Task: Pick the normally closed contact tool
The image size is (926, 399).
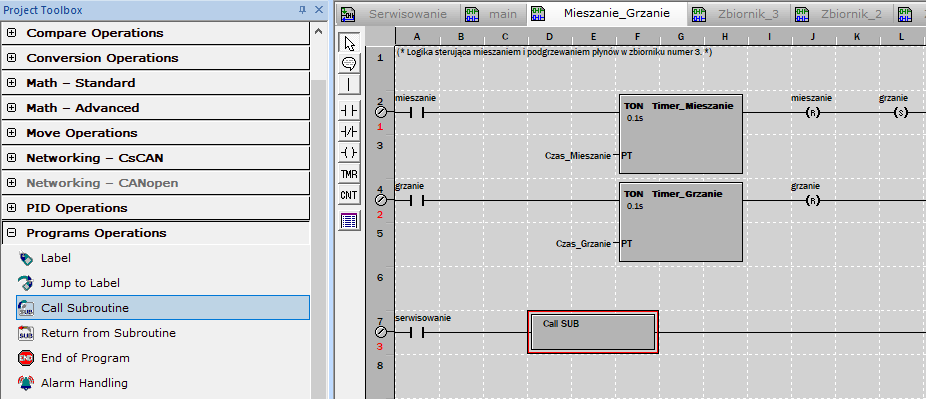Action: click(350, 132)
